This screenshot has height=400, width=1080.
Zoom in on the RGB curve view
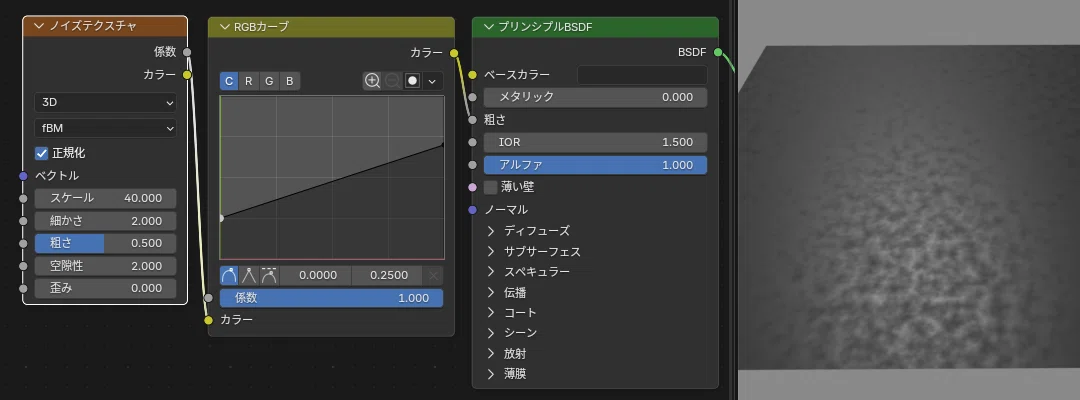pos(373,81)
